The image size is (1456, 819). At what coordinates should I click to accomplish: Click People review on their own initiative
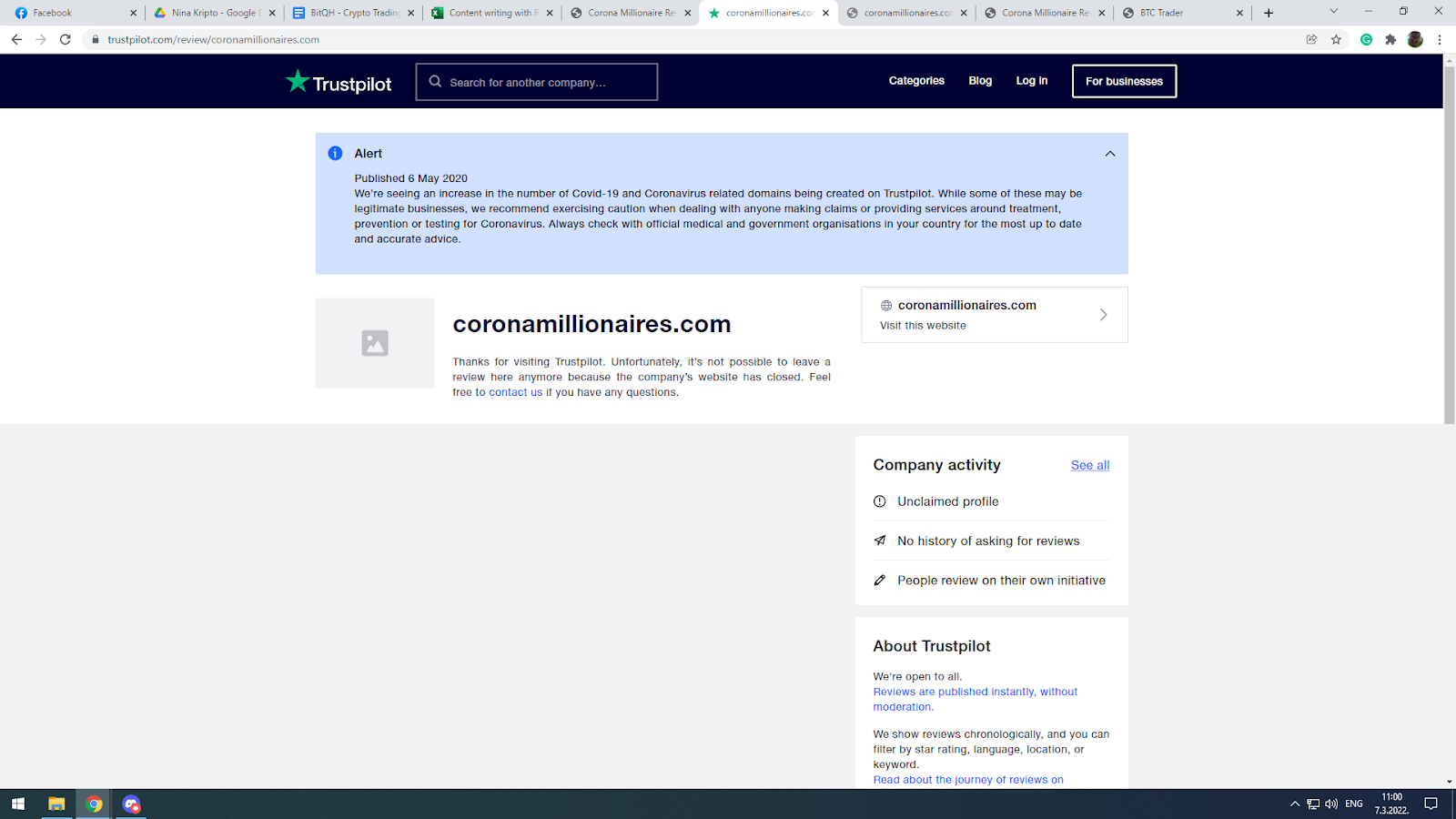[1001, 581]
